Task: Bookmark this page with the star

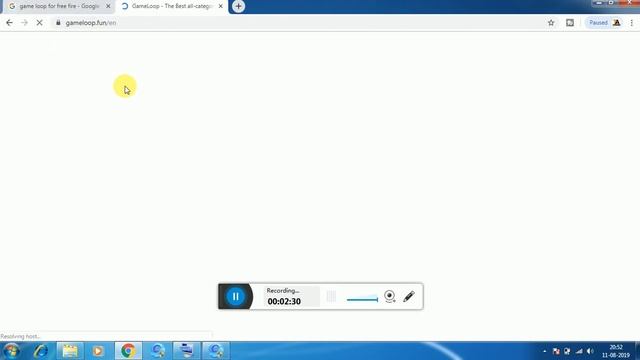Action: 551,23
